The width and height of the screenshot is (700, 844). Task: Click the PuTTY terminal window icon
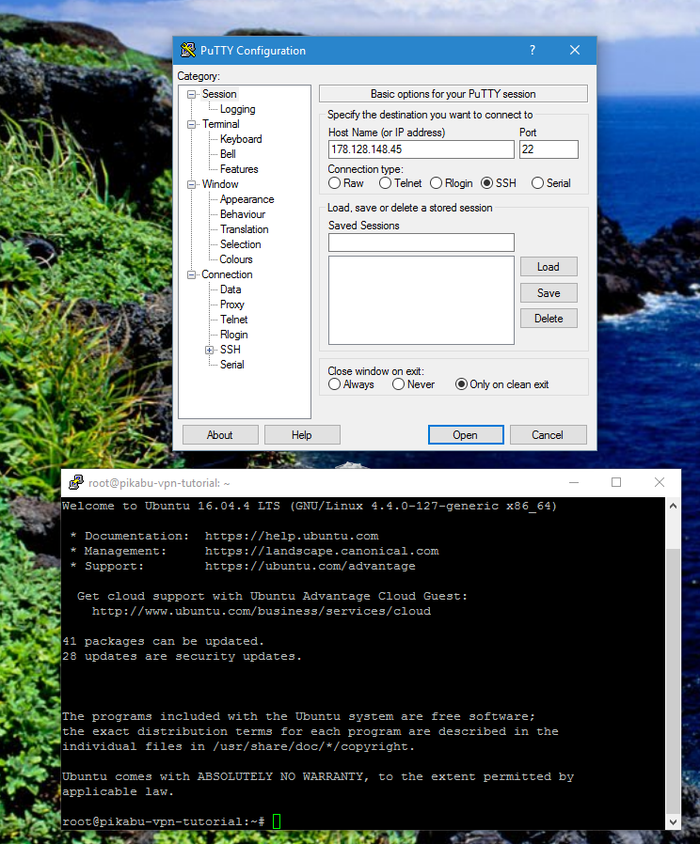[75, 483]
